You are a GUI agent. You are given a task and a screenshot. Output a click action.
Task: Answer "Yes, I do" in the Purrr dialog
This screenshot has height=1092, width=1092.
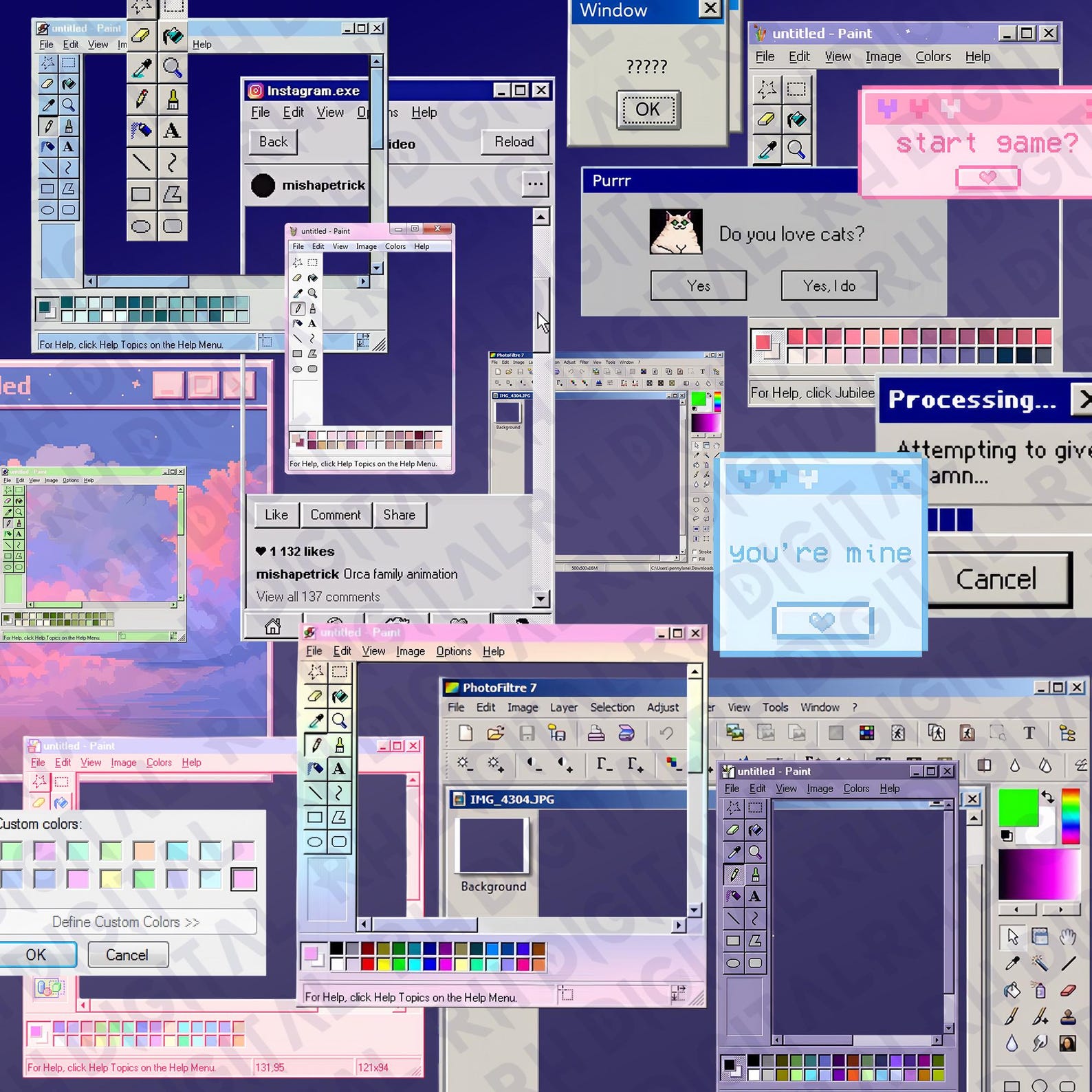829,285
